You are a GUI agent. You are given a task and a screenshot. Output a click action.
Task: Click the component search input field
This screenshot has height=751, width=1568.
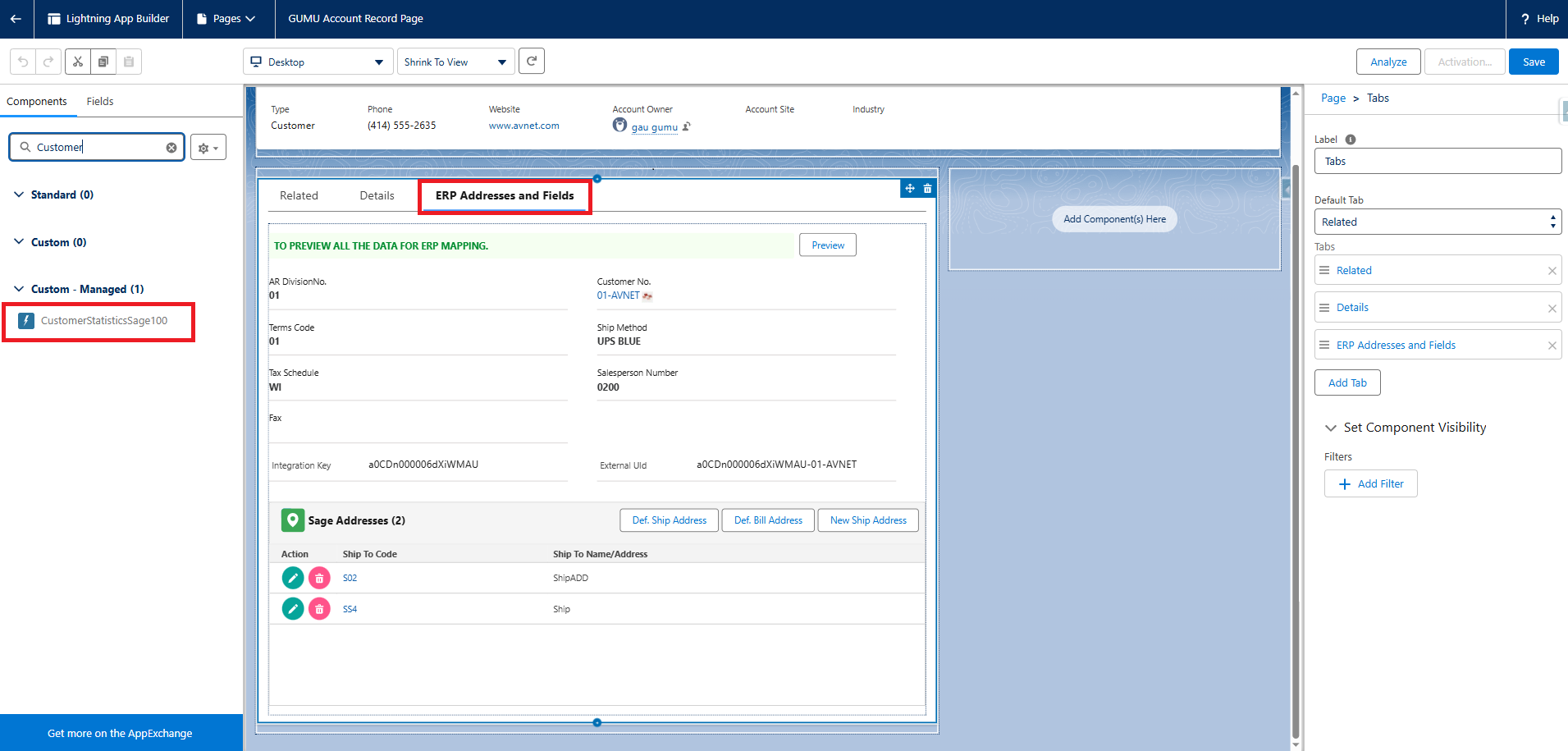[x=97, y=148]
